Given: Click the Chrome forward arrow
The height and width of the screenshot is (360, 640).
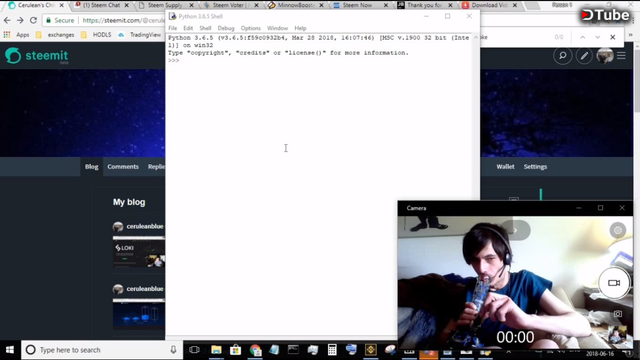Looking at the screenshot, I should point(20,20).
